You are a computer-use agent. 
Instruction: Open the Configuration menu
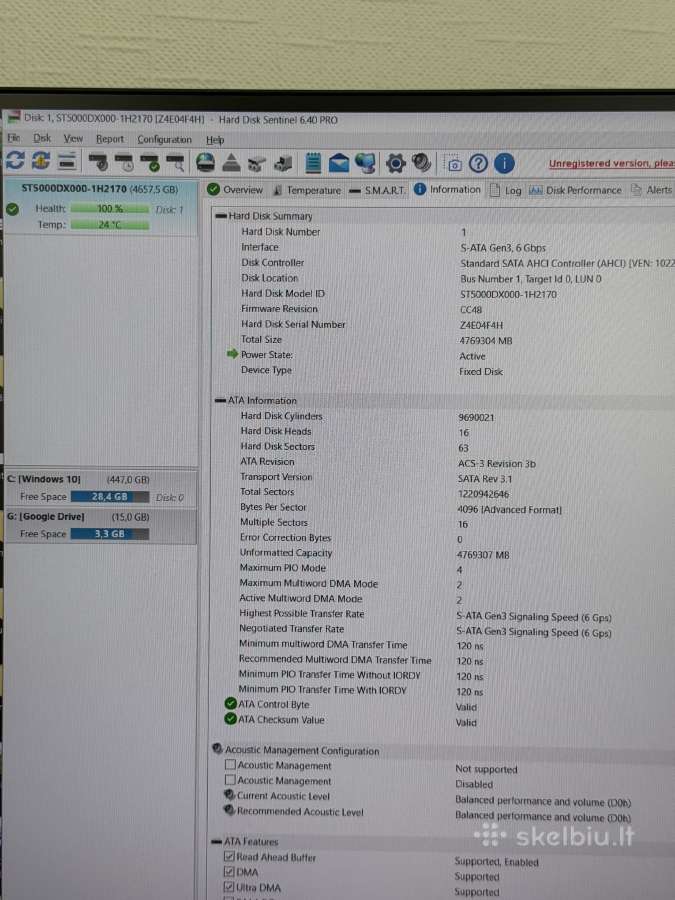164,139
